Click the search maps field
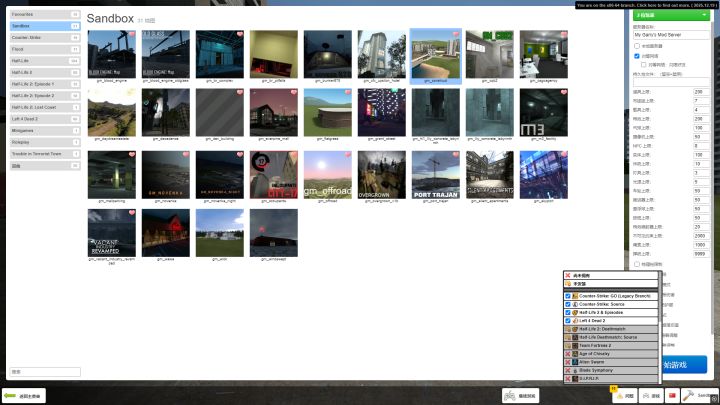The image size is (720, 405). pyautogui.click(x=45, y=371)
